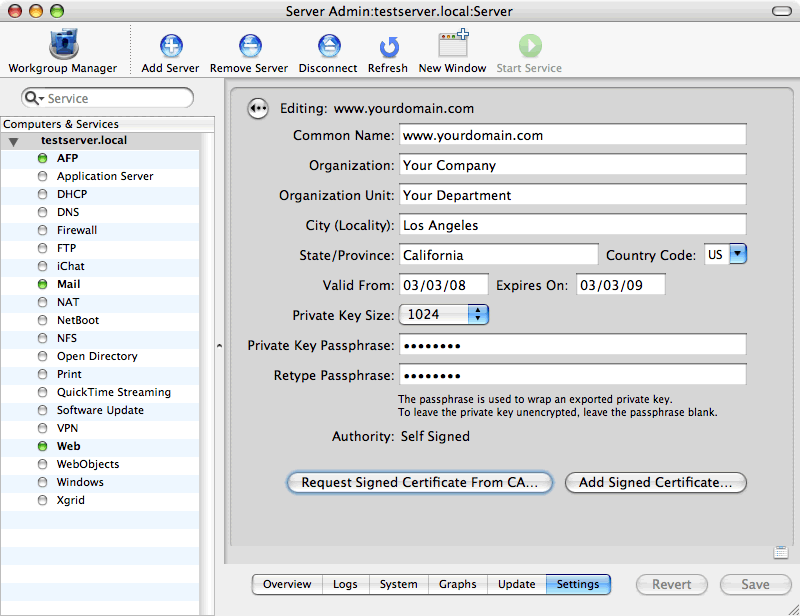Click the City (Locality) field
The width and height of the screenshot is (800, 616).
(x=572, y=225)
